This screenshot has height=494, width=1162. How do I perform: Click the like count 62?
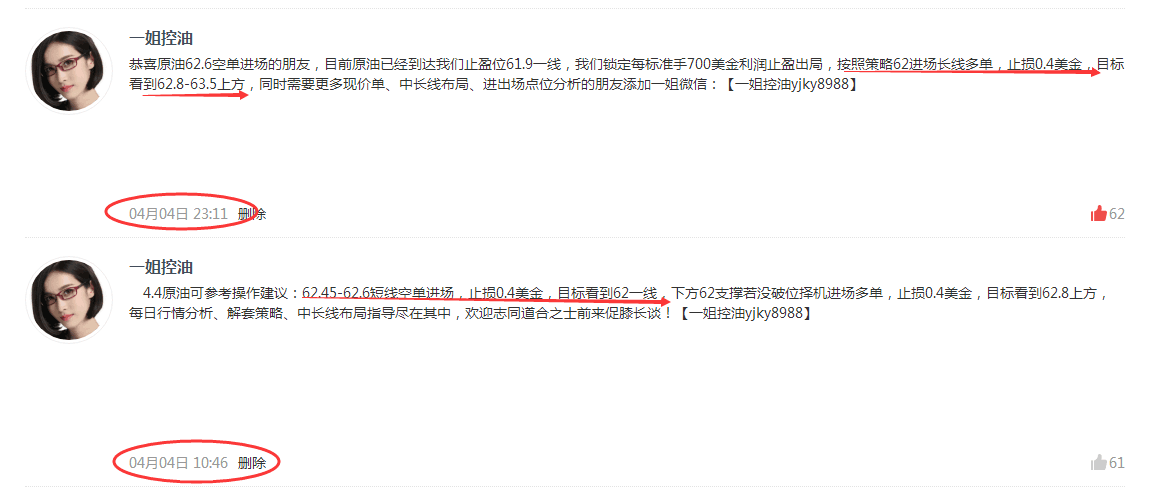[x=1117, y=214]
